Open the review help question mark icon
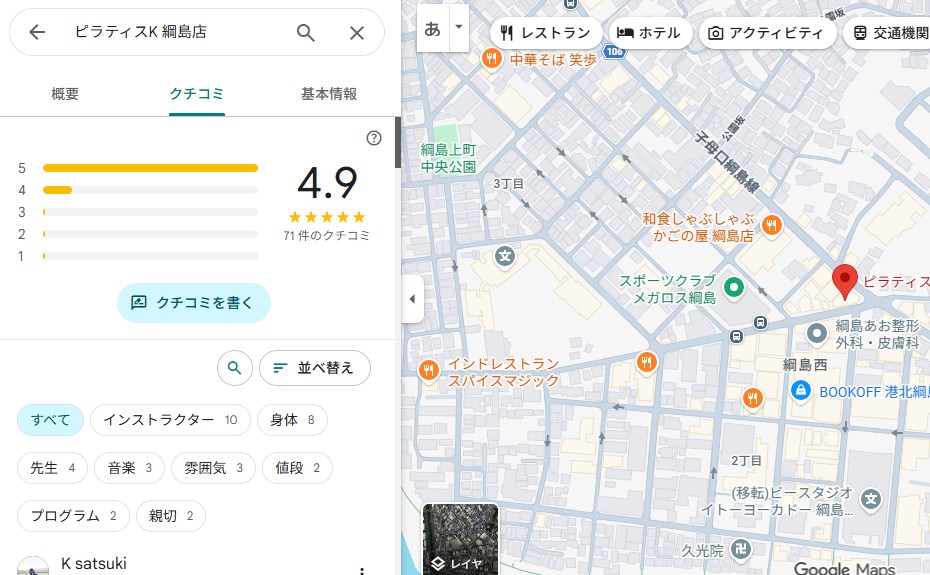 coord(374,138)
